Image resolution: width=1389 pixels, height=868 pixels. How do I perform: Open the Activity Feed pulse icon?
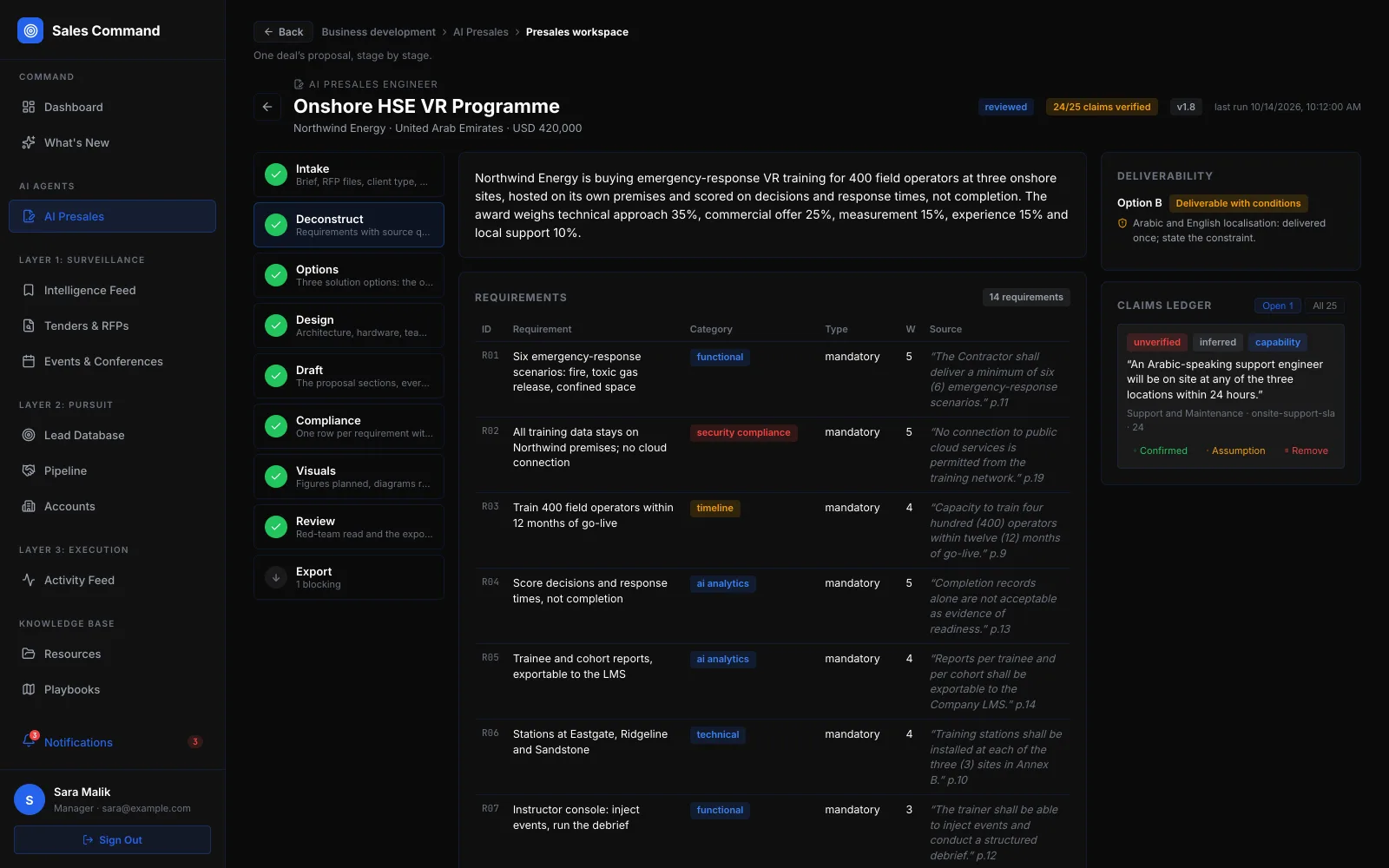pyautogui.click(x=29, y=580)
